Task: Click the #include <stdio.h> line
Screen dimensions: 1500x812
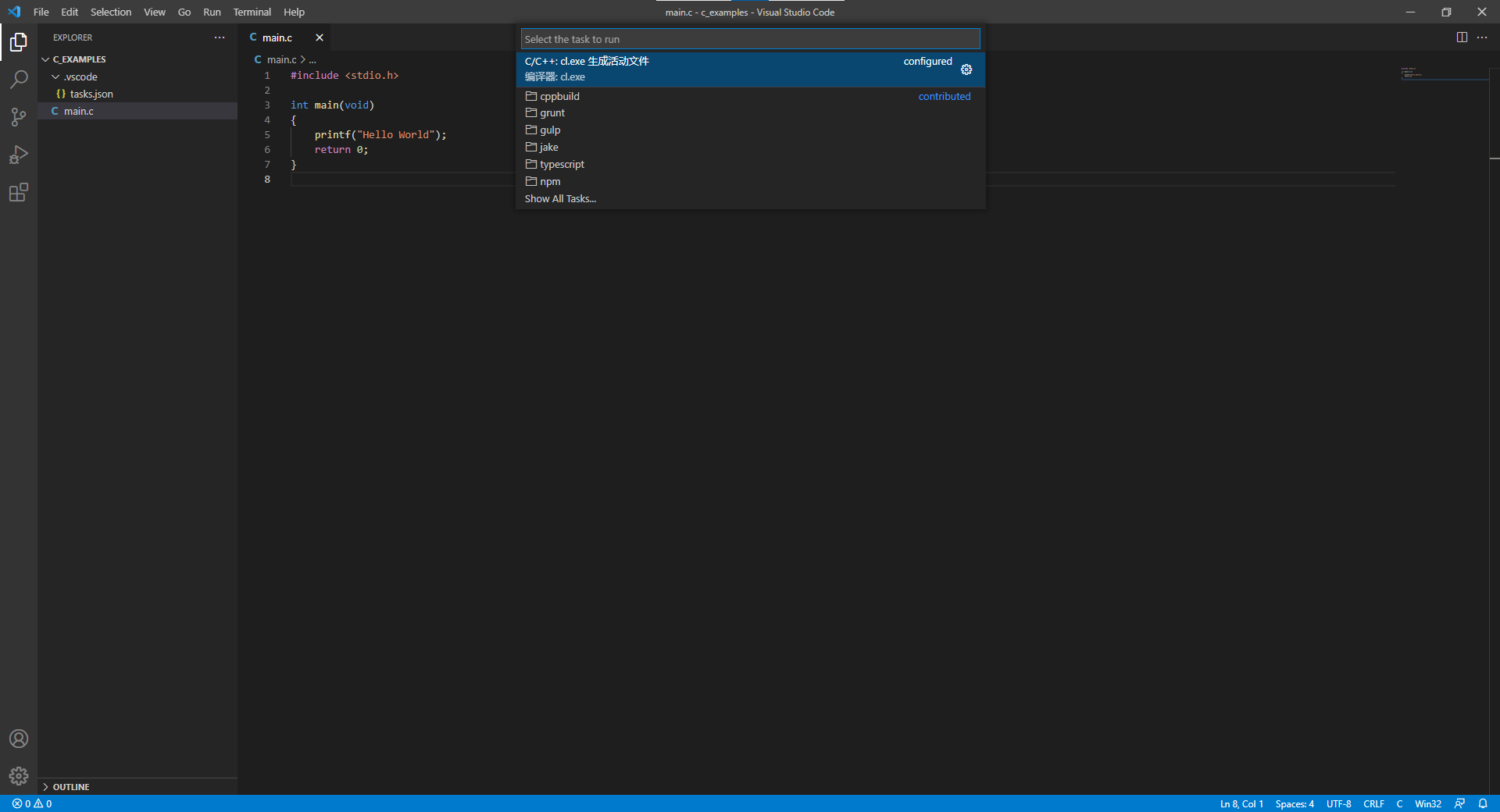Action: (345, 76)
